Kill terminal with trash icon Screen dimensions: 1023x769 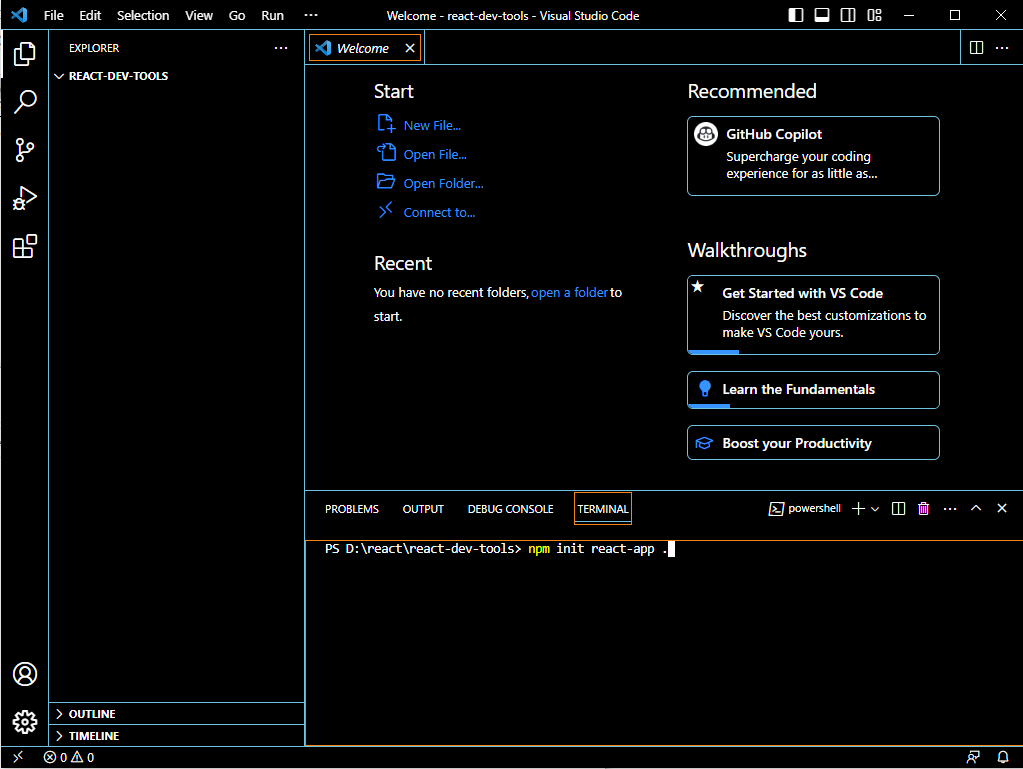923,509
